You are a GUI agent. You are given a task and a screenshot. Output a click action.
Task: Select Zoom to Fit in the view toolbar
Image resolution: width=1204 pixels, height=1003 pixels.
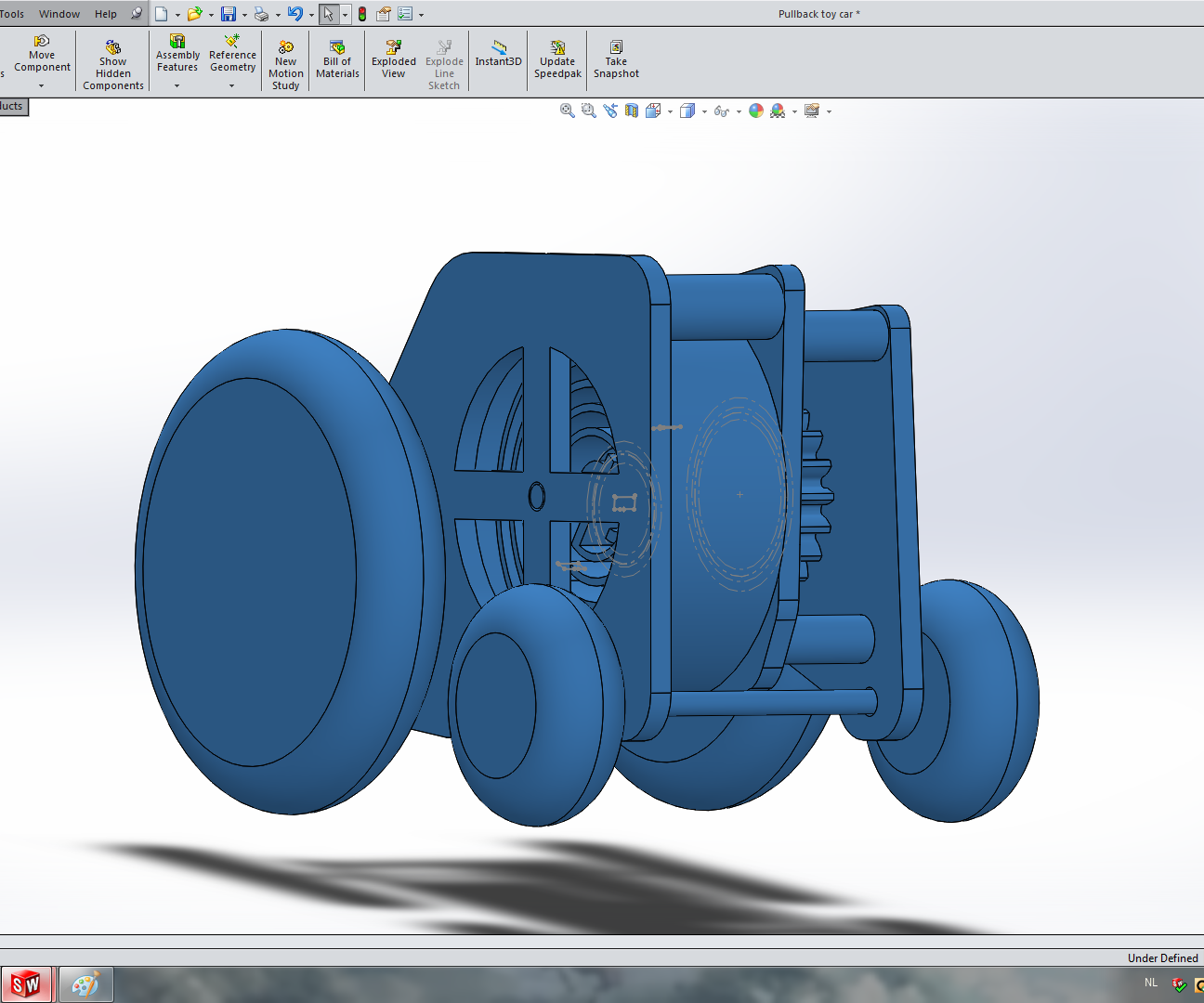click(567, 111)
